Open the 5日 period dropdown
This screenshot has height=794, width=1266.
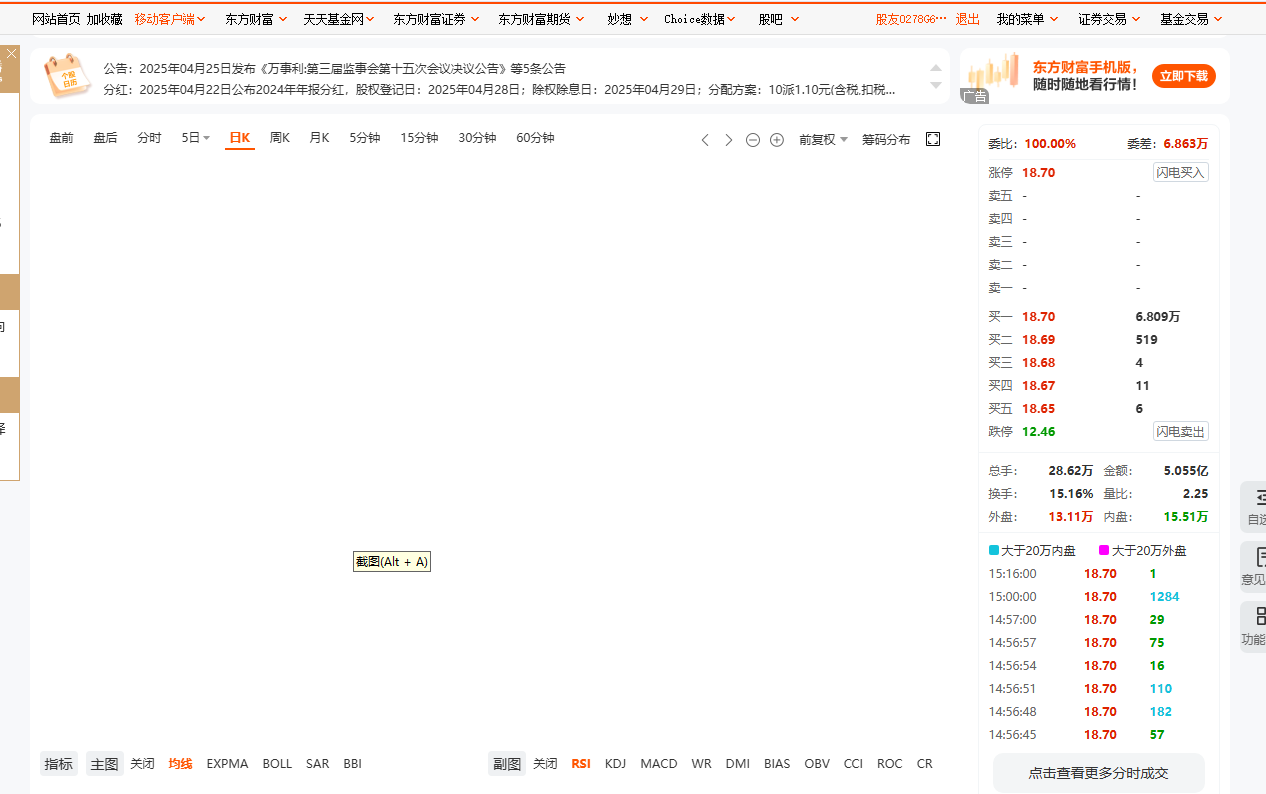point(196,138)
